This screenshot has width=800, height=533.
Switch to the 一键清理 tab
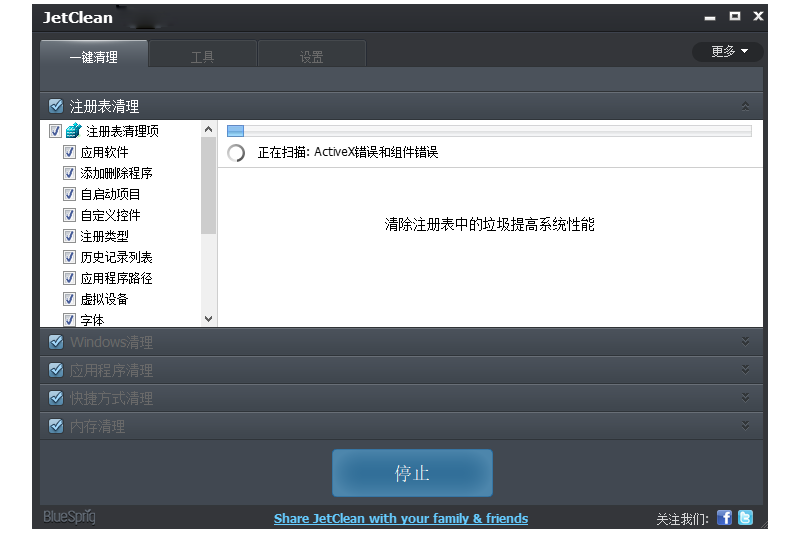pyautogui.click(x=94, y=55)
